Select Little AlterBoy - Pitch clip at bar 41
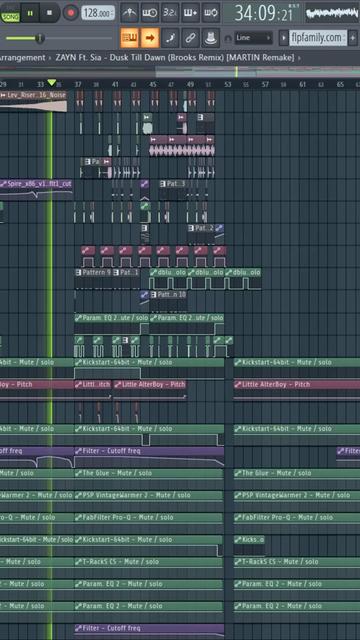This screenshot has height=640, width=360. click(149, 390)
